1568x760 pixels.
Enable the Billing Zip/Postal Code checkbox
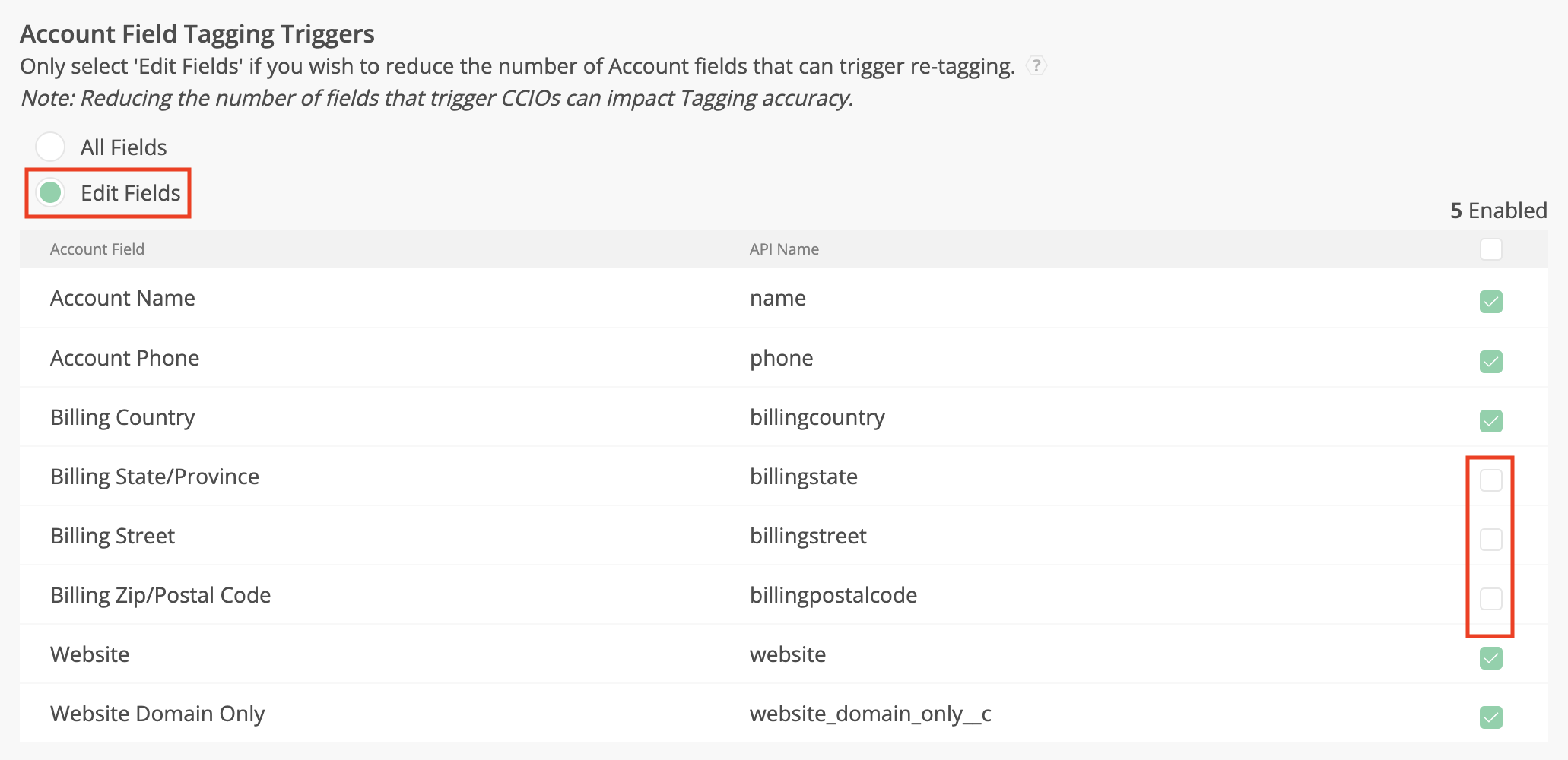pyautogui.click(x=1490, y=598)
